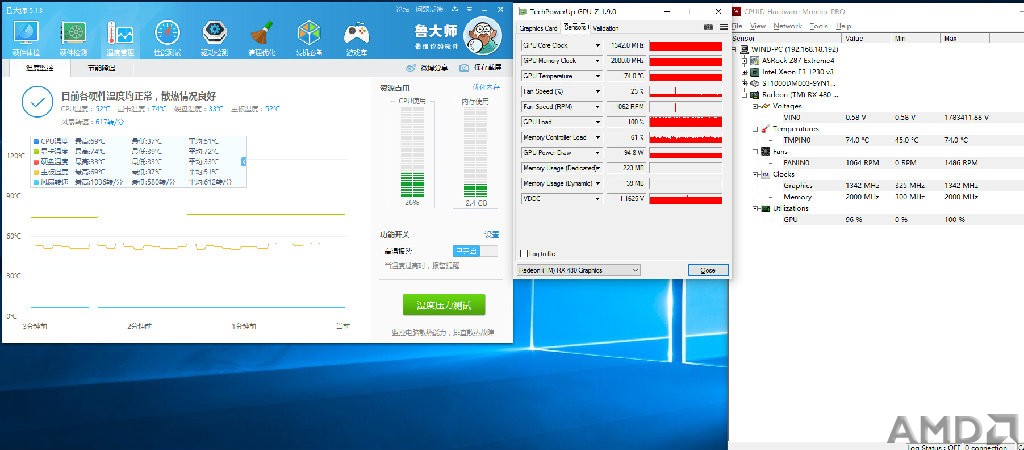Click GPU-Z screenshot camera icon
Viewport: 1024px width, 450px height.
[709, 27]
